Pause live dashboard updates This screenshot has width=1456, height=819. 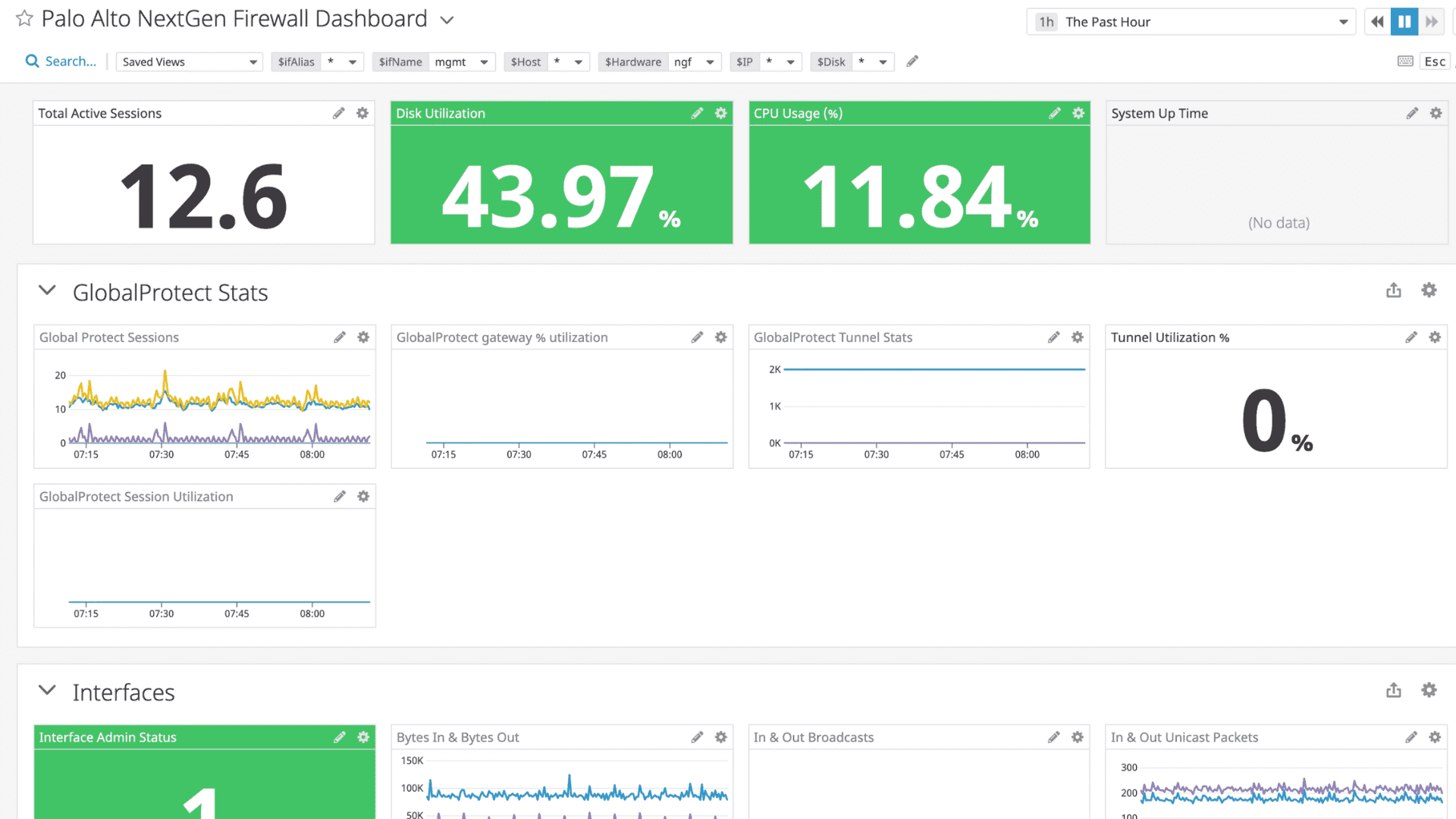click(x=1404, y=22)
